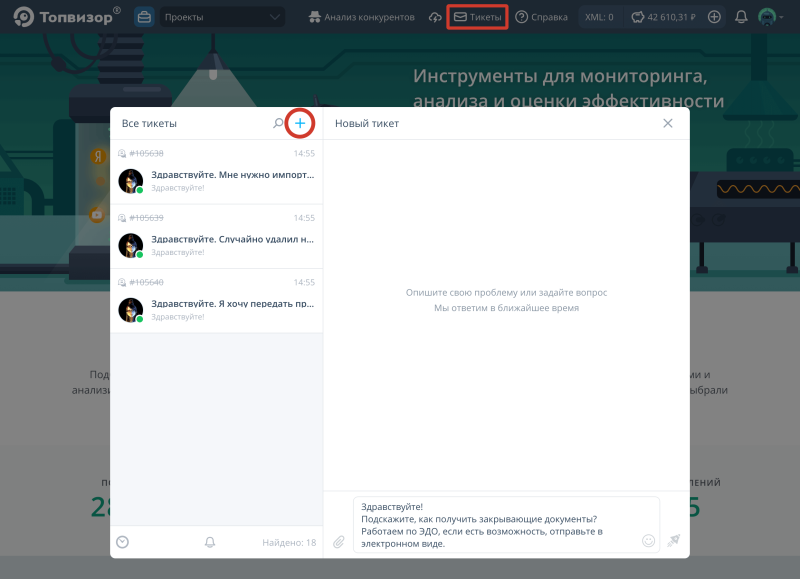Close the new ticket panel

[668, 123]
